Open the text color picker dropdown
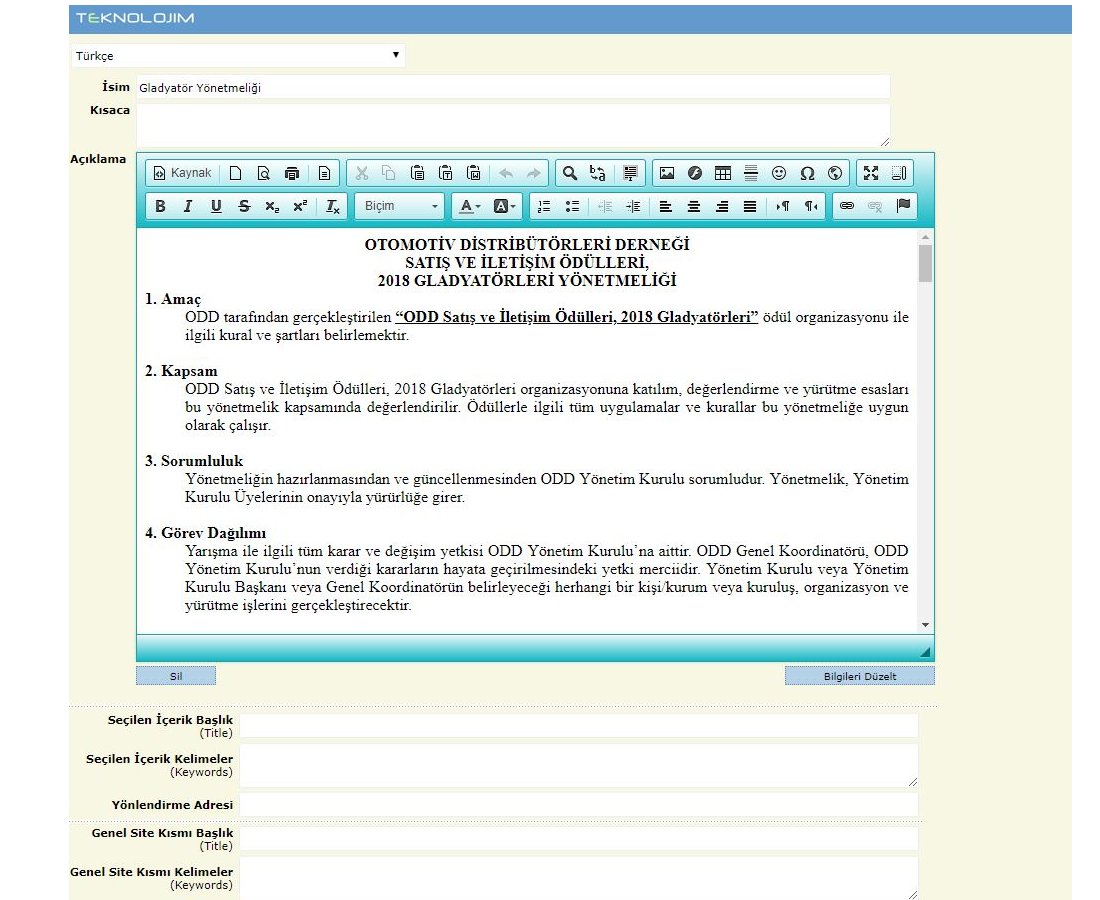This screenshot has width=1100, height=900. click(x=469, y=206)
